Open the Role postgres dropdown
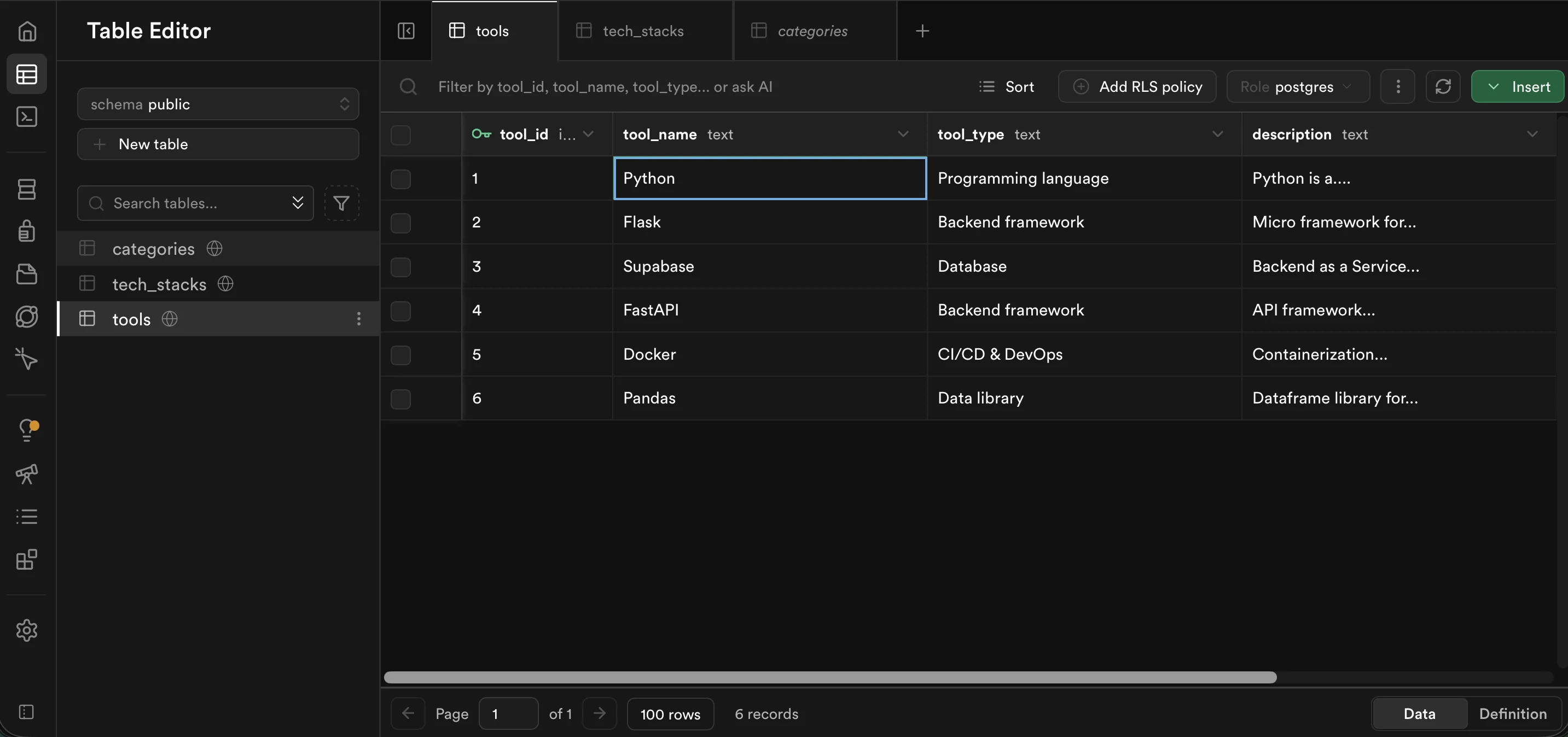This screenshot has width=1568, height=737. point(1298,87)
